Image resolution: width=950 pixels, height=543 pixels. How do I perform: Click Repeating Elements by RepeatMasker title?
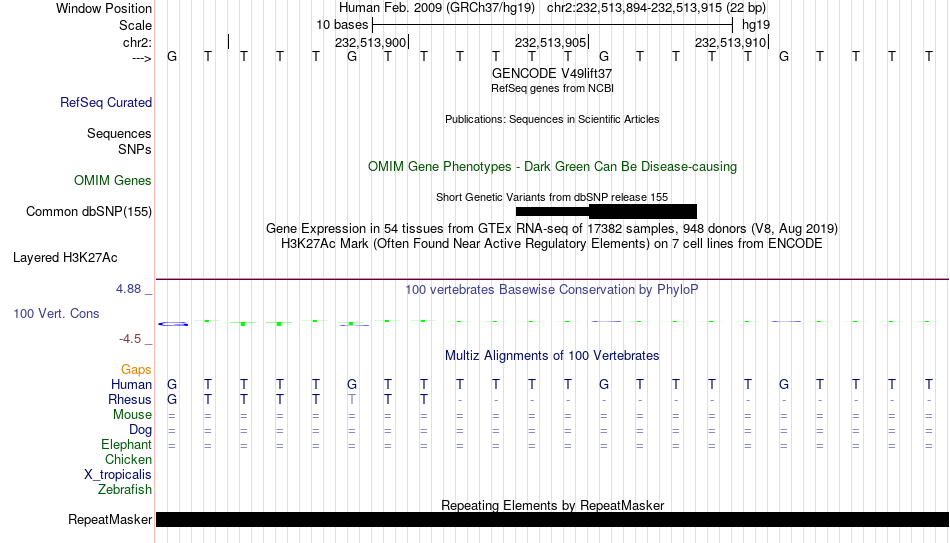552,505
